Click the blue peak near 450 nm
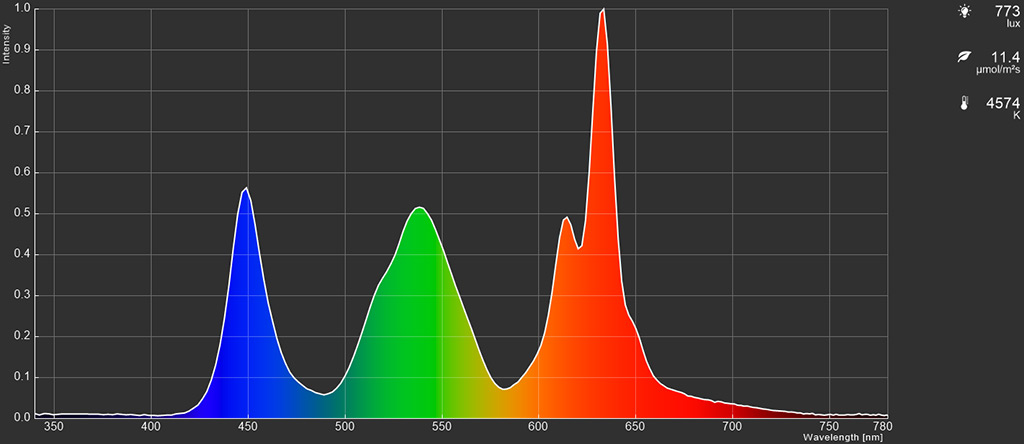 click(x=246, y=188)
